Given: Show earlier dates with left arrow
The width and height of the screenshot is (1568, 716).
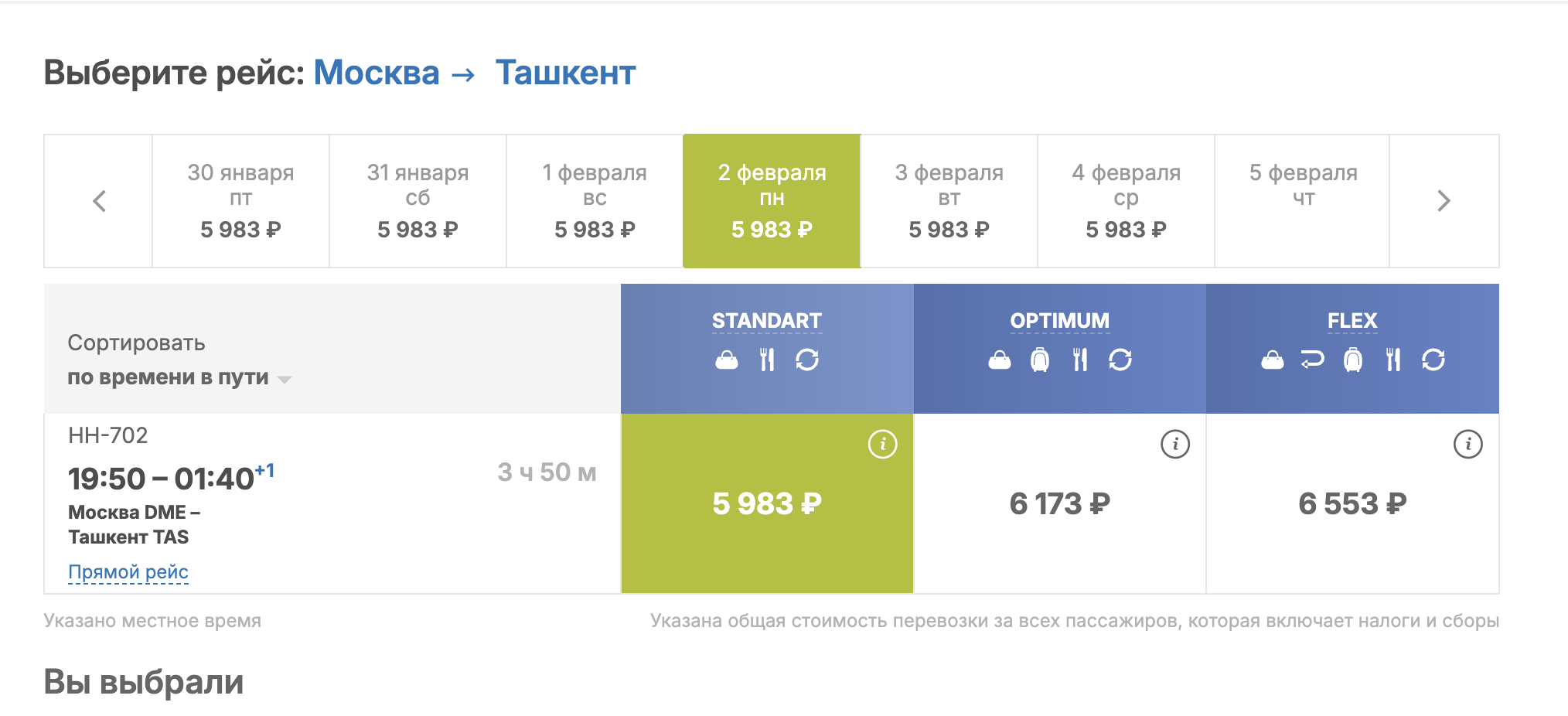Looking at the screenshot, I should tap(99, 201).
